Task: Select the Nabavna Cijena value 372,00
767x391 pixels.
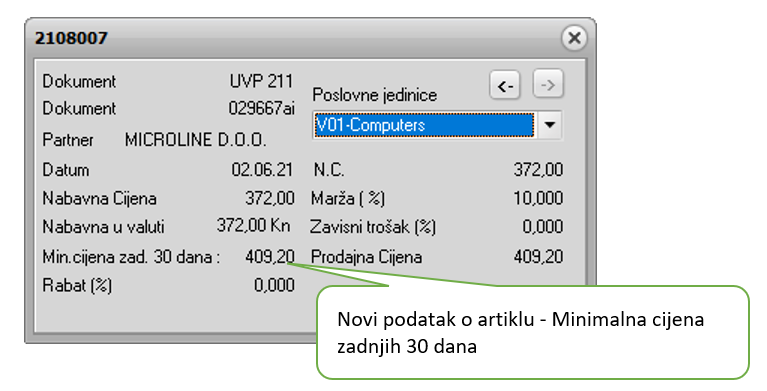Action: click(270, 198)
